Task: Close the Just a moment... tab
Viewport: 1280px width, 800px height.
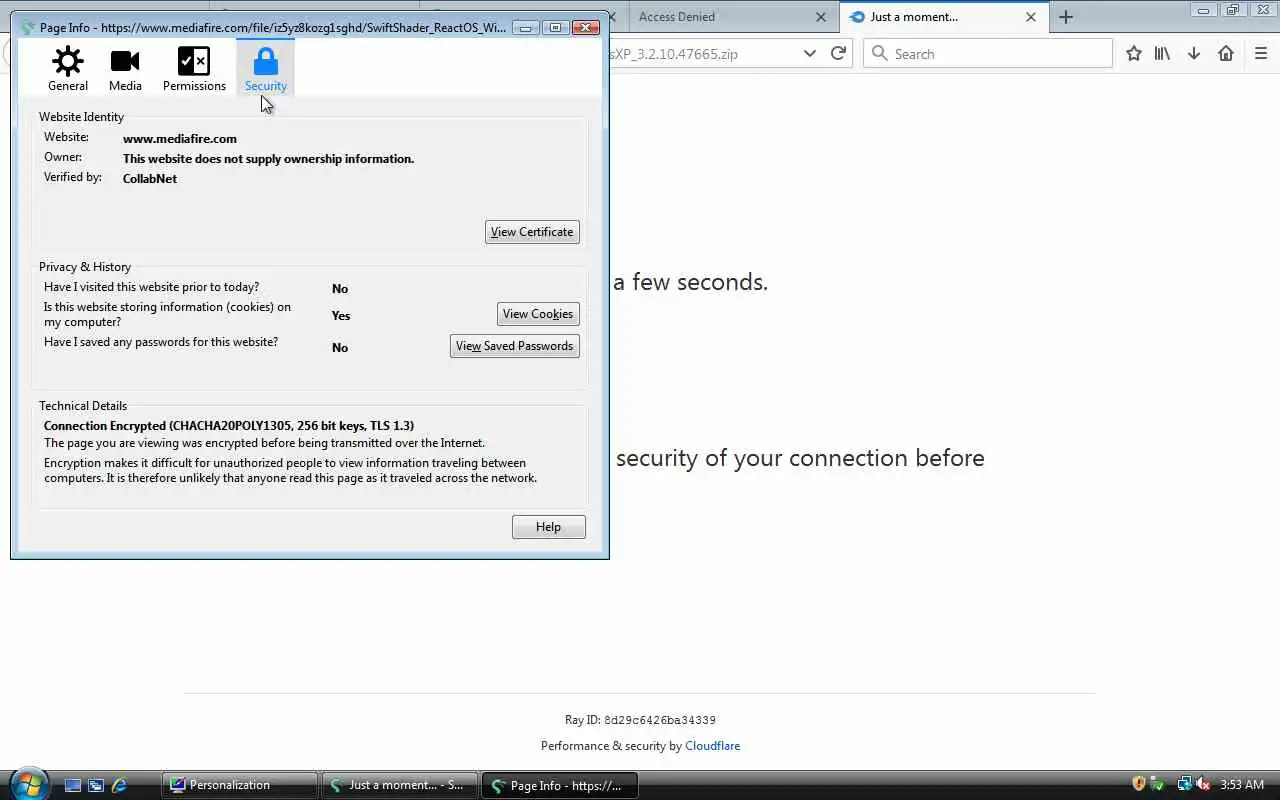Action: [x=1031, y=17]
